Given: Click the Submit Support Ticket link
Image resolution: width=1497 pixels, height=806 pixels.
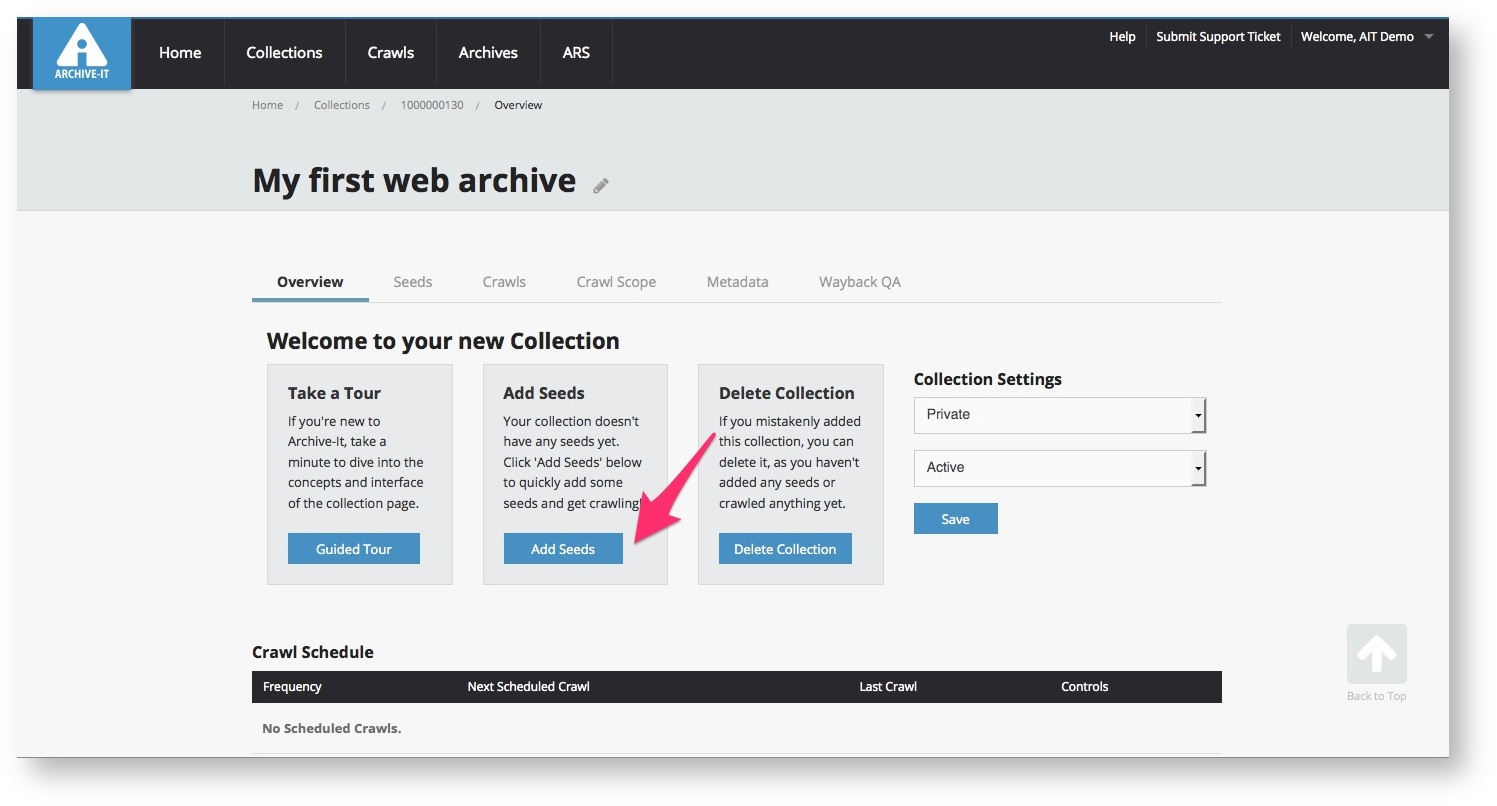Looking at the screenshot, I should click(x=1218, y=37).
